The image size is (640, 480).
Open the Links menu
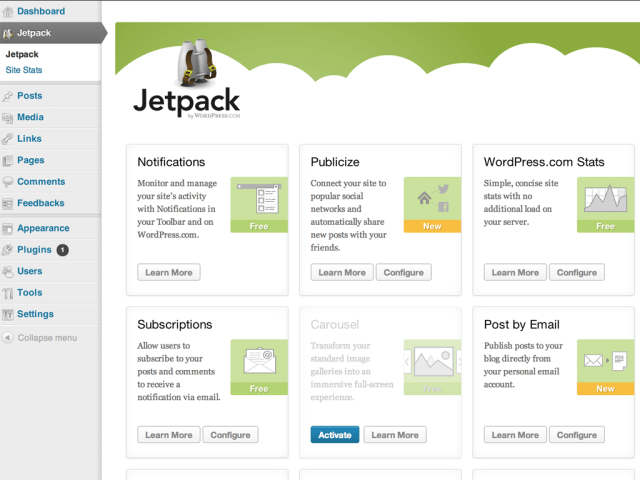click(x=29, y=138)
